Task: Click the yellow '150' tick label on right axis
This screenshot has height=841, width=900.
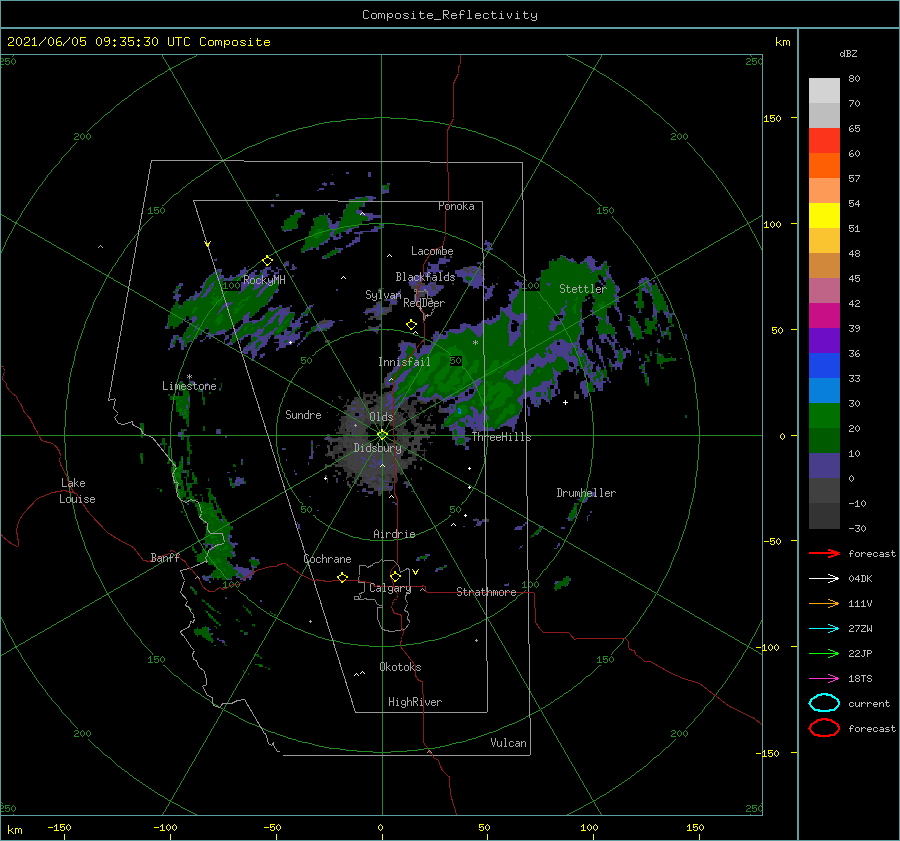Action: click(x=772, y=118)
